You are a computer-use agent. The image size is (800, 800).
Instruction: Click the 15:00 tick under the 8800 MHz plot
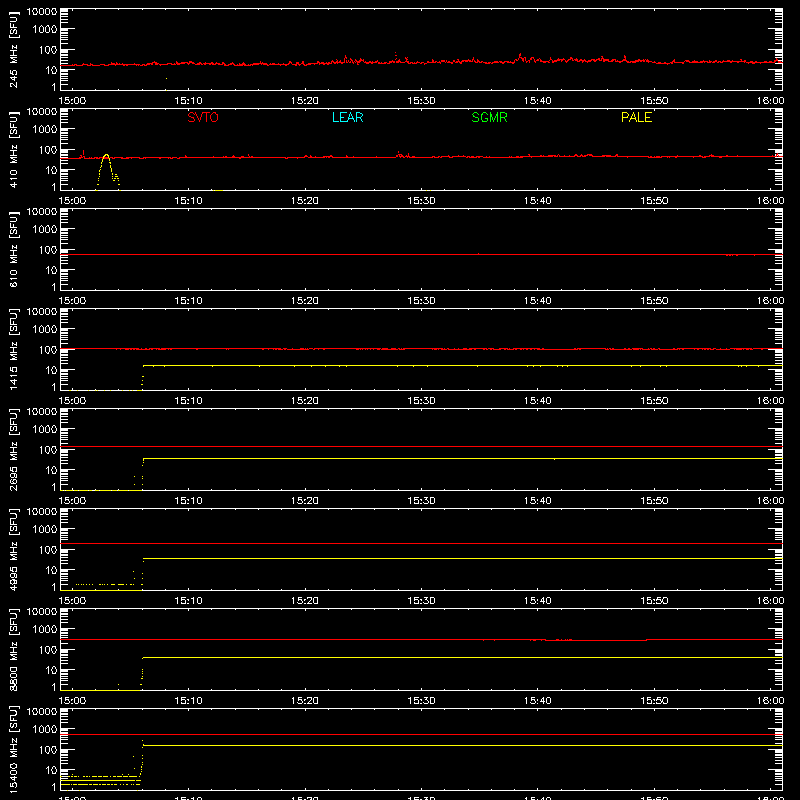click(72, 701)
